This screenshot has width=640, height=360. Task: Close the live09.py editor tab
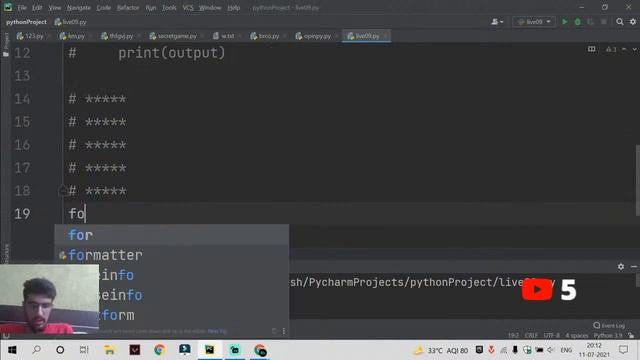click(385, 36)
